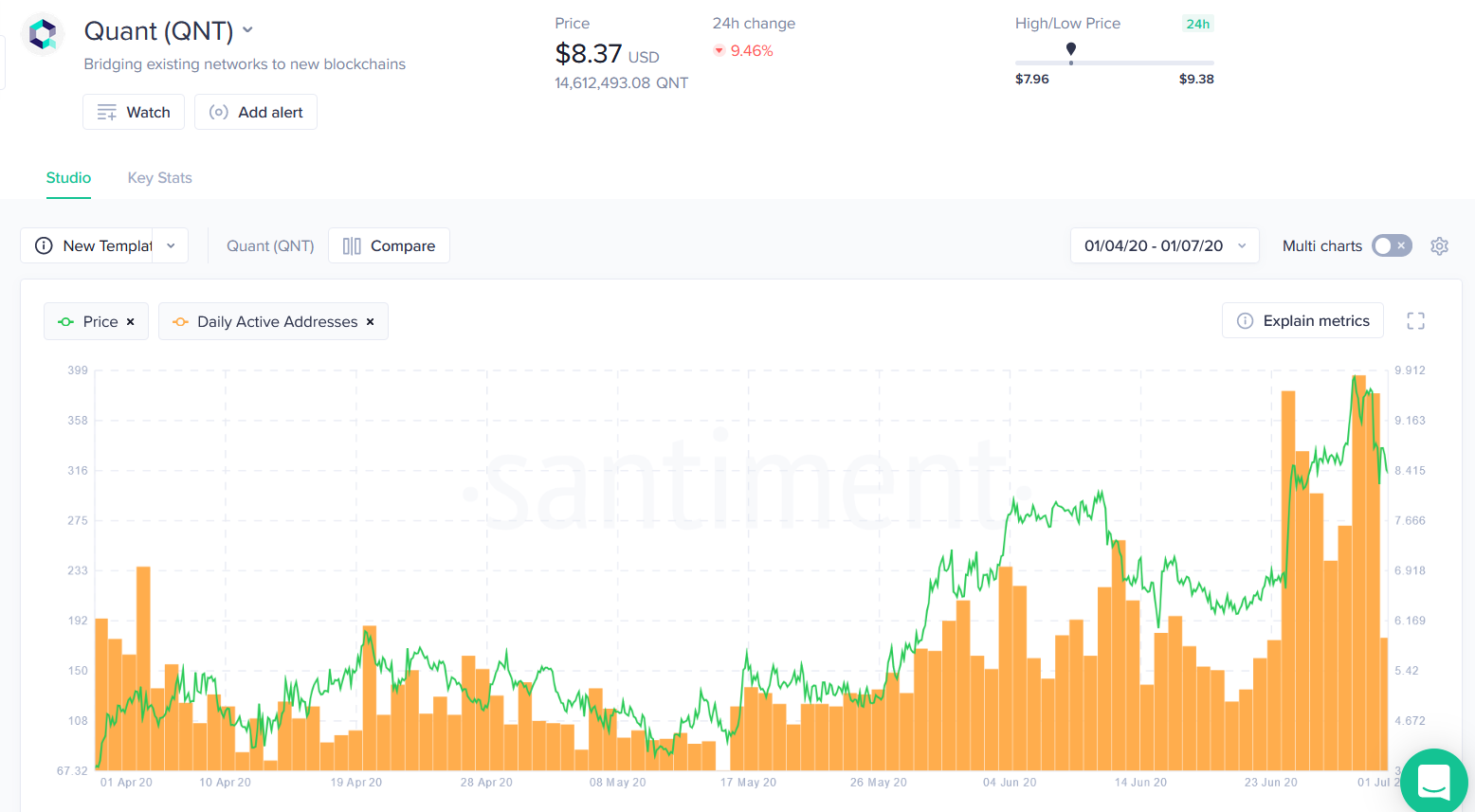Click the Quant (QNT) chart label
The width and height of the screenshot is (1475, 812).
coord(270,245)
